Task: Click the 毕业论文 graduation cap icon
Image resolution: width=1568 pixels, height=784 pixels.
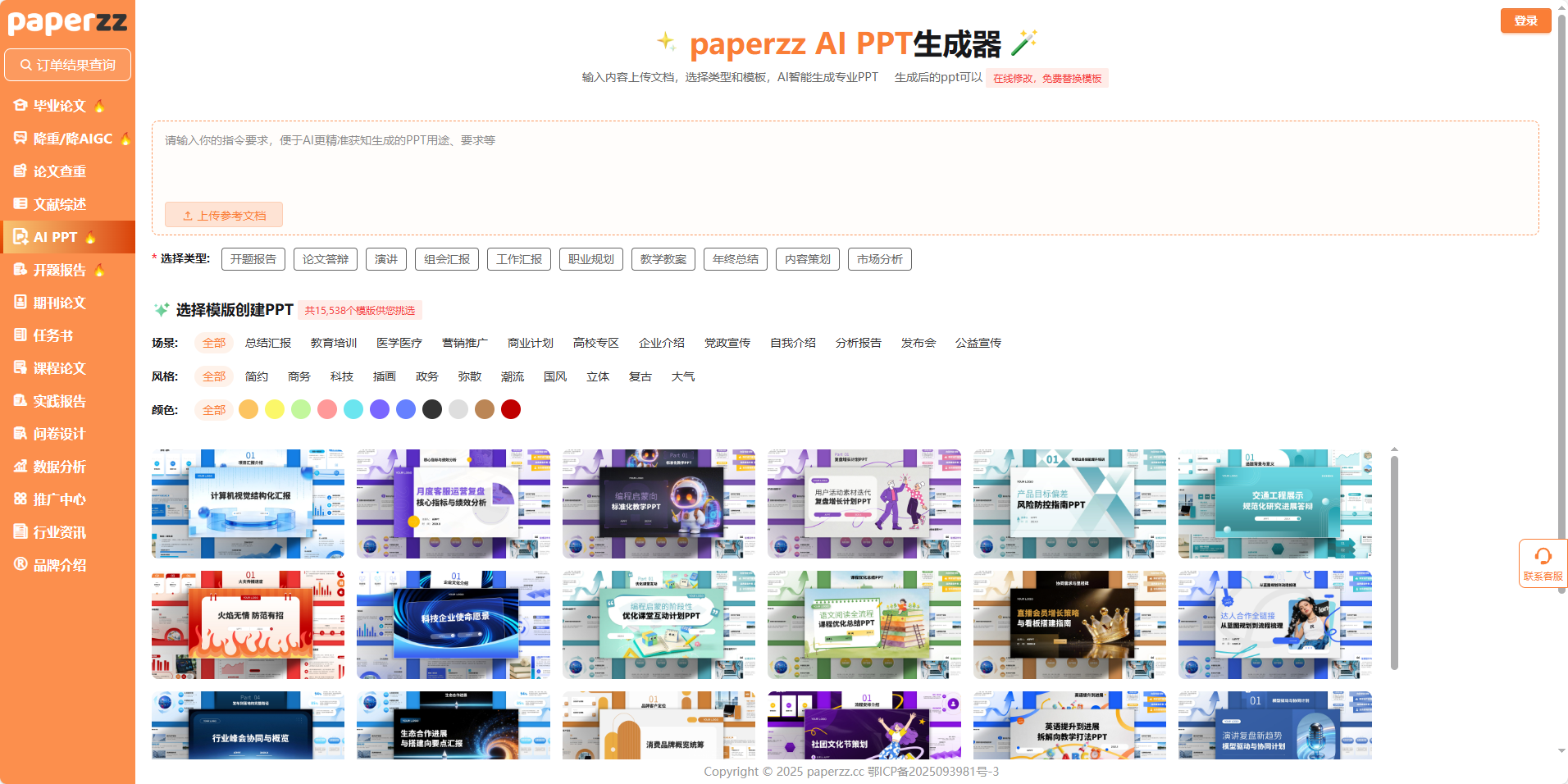Action: (x=21, y=105)
